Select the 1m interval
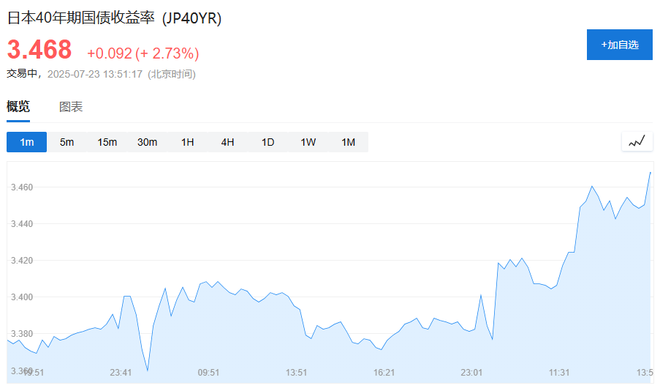Viewport: 660px width, 391px height. [27, 142]
